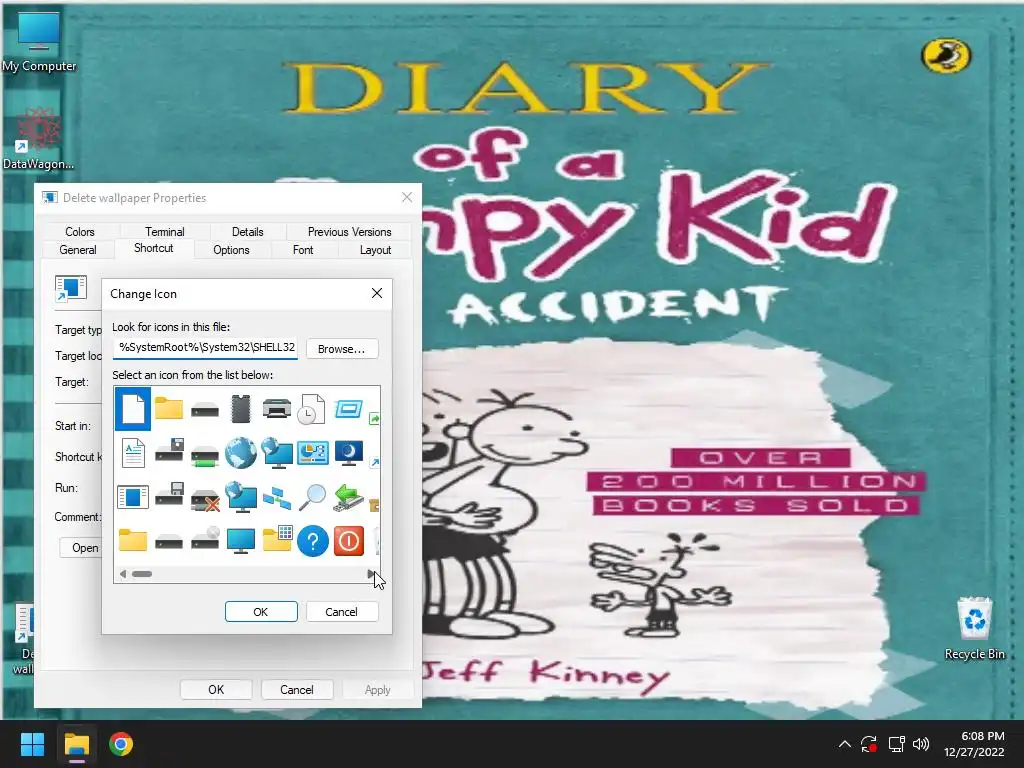
Task: Click OK in the Properties window
Action: pos(216,690)
